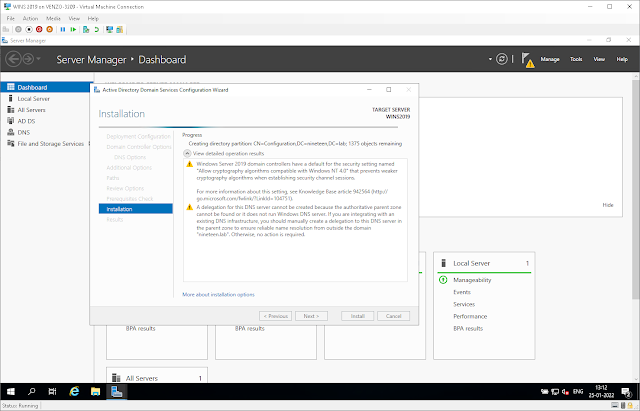Pause the virtual machine
The height and width of the screenshot is (411, 640).
(x=63, y=29)
